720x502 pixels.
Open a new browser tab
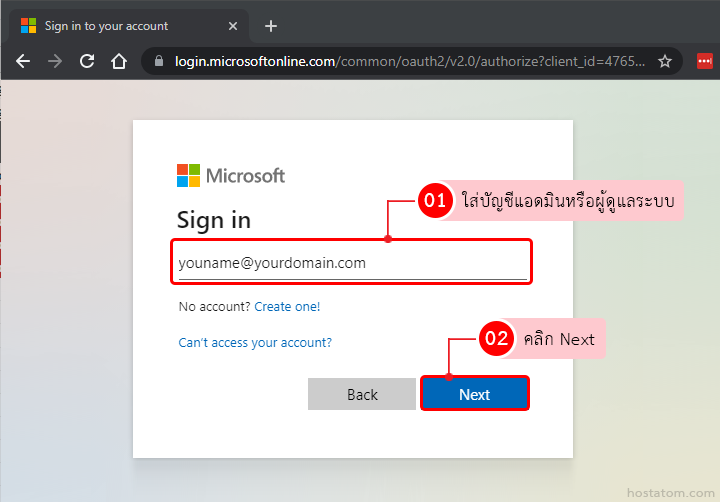tap(271, 26)
